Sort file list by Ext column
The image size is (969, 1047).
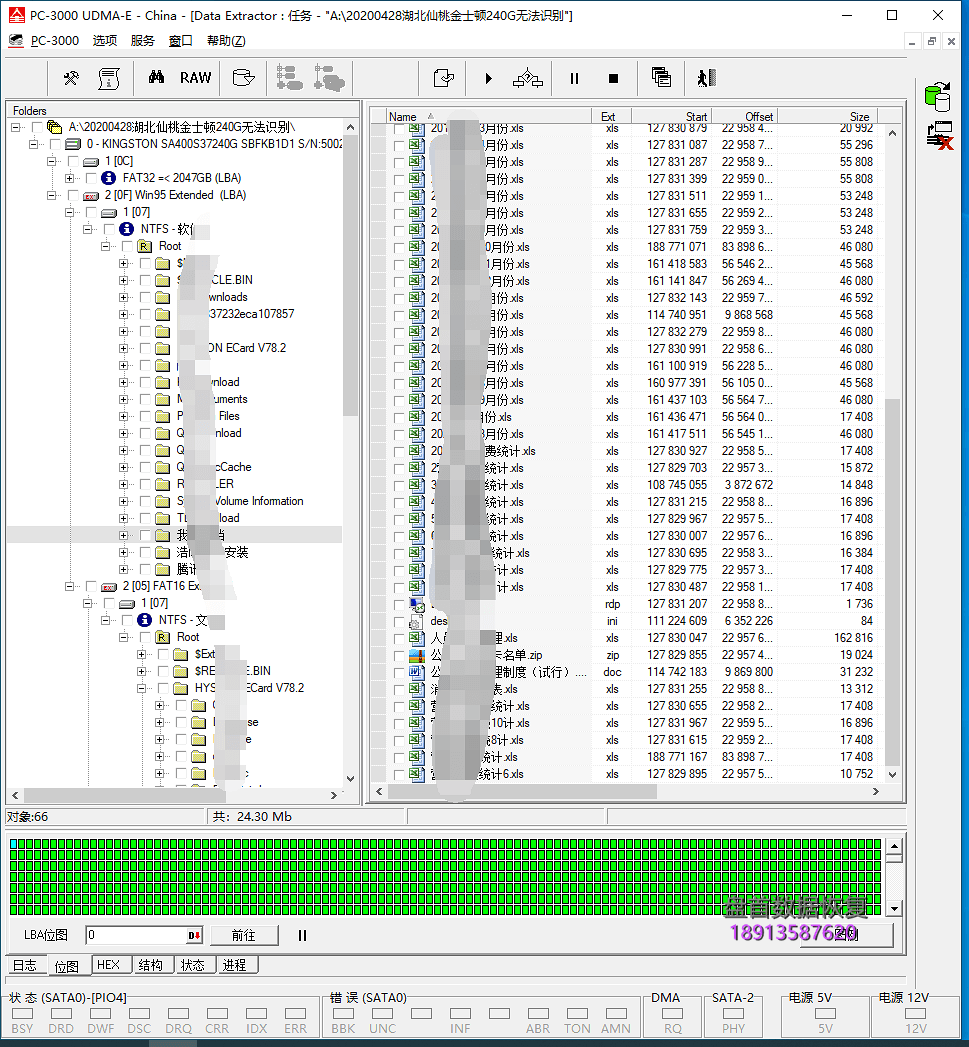(611, 117)
